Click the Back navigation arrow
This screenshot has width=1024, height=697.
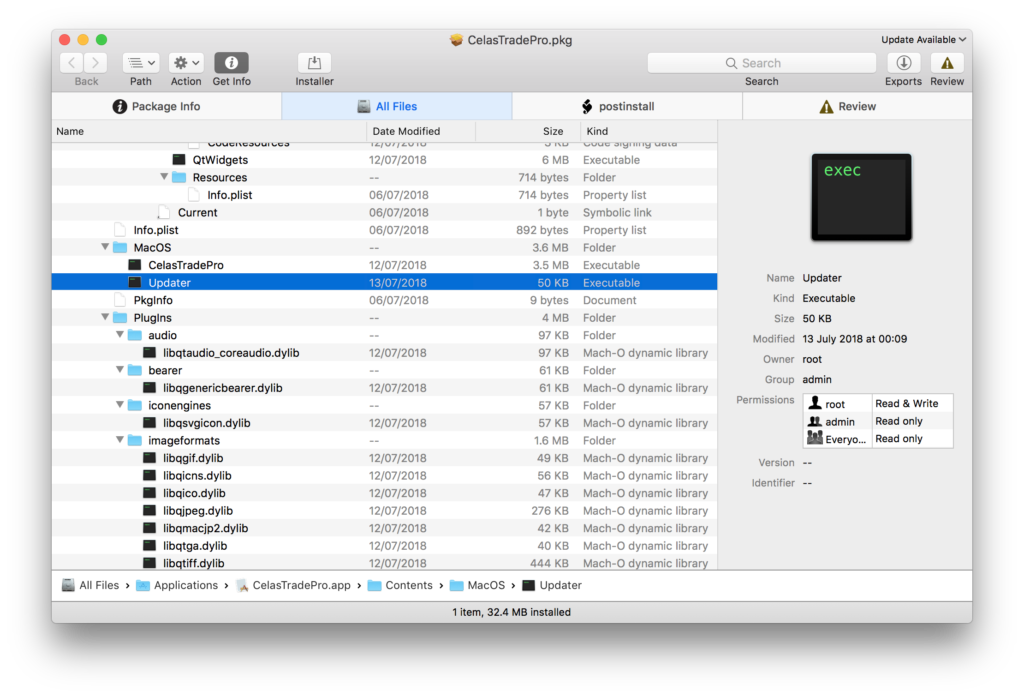coord(72,63)
